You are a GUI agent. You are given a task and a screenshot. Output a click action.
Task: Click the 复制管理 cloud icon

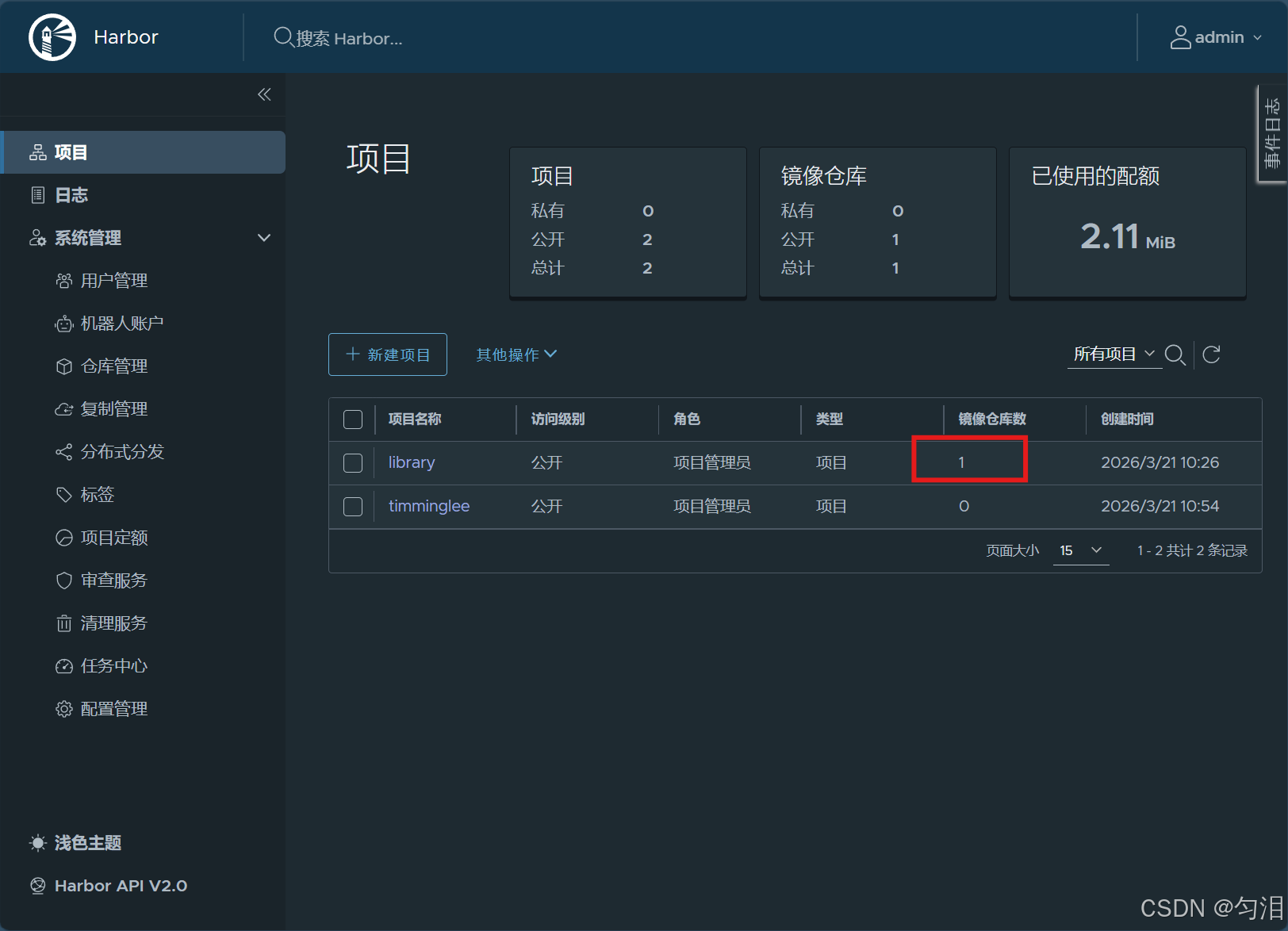(x=64, y=409)
